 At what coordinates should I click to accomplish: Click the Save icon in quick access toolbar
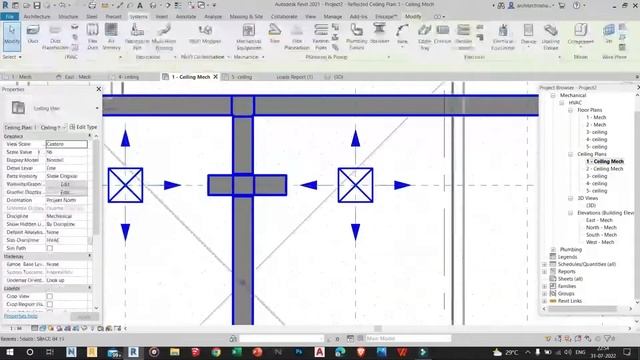click(37, 5)
